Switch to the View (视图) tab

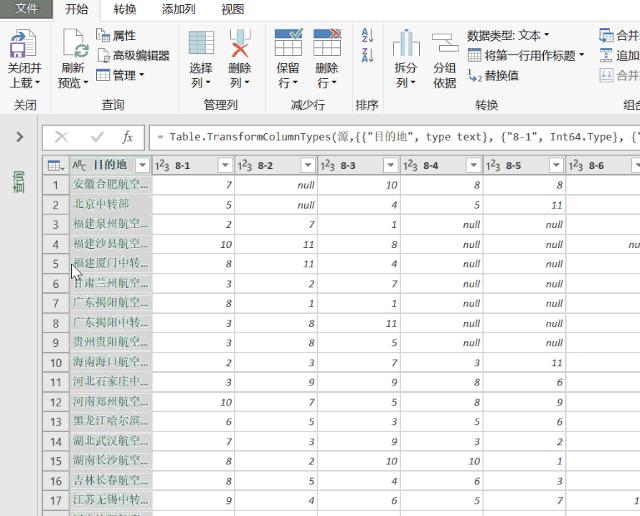233,9
